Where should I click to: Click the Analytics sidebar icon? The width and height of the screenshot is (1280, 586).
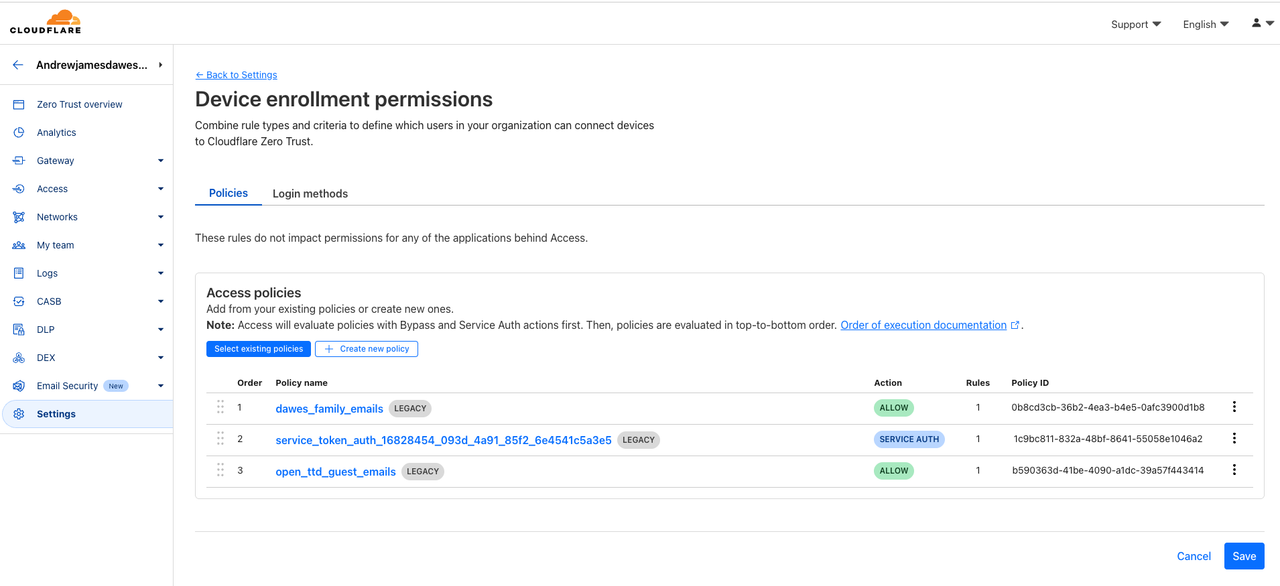click(19, 132)
